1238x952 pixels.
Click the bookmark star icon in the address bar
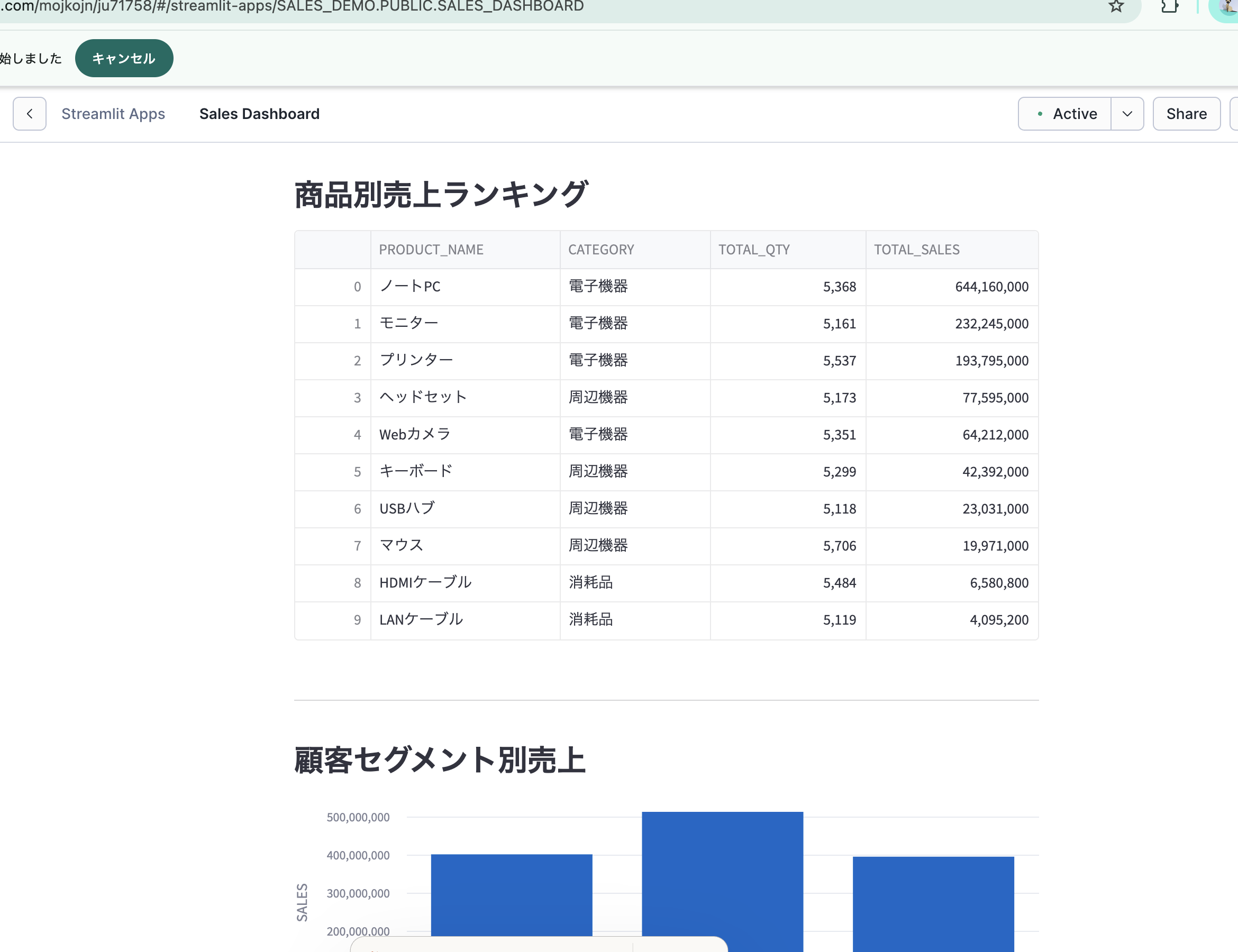(x=1116, y=7)
